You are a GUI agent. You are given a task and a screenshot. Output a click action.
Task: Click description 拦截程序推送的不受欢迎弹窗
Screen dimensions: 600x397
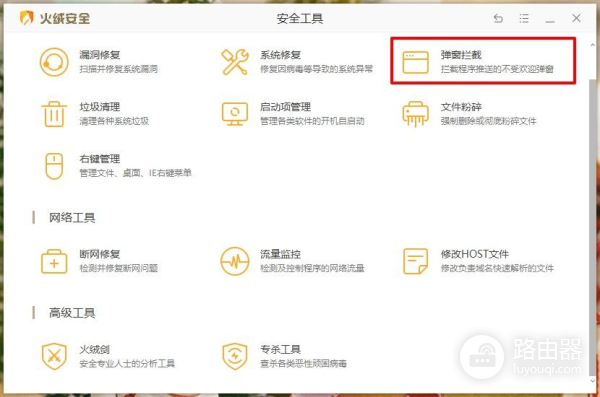[x=497, y=69]
